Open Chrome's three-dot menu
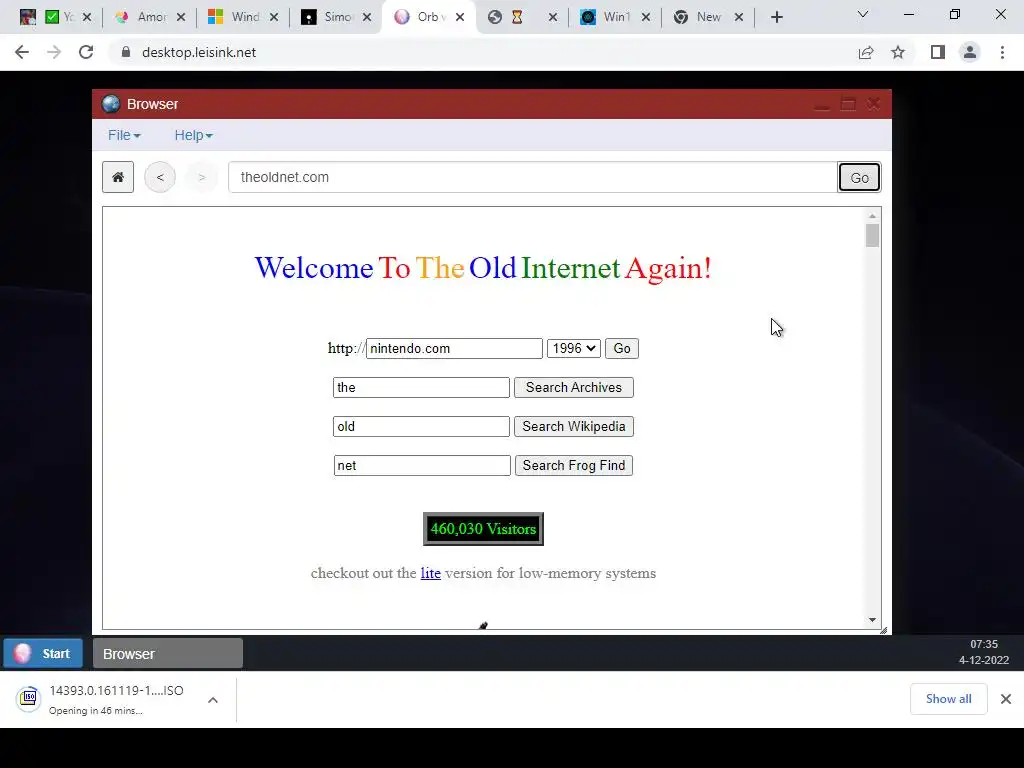1024x768 pixels. tap(1002, 52)
